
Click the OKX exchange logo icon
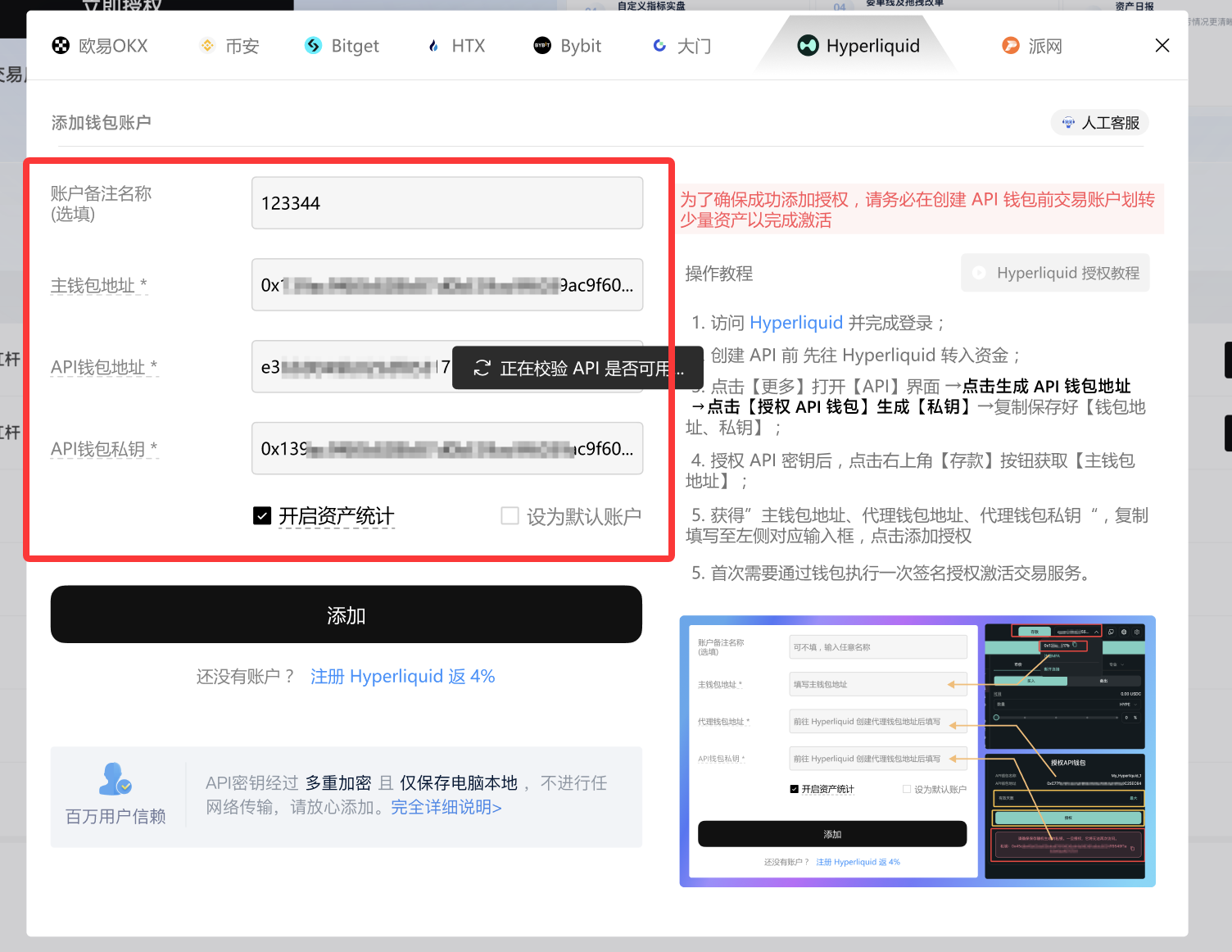pos(61,46)
